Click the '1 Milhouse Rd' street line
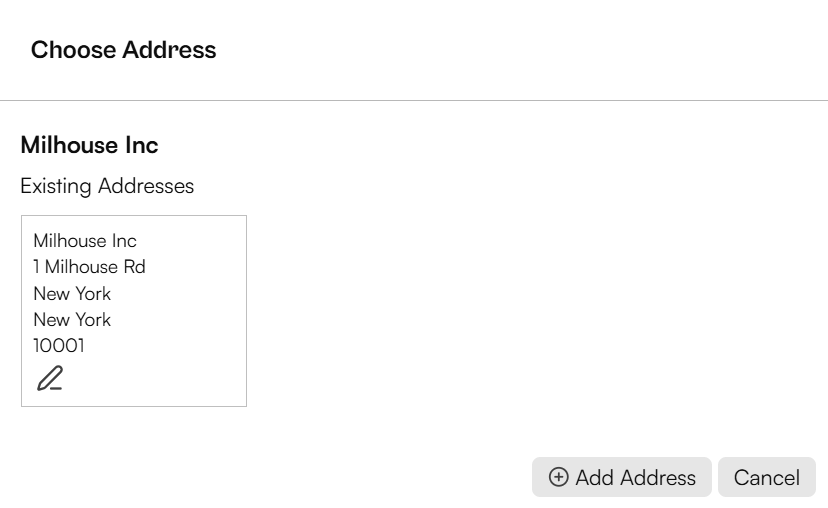Screen dimensions: 828x508 (x=89, y=267)
